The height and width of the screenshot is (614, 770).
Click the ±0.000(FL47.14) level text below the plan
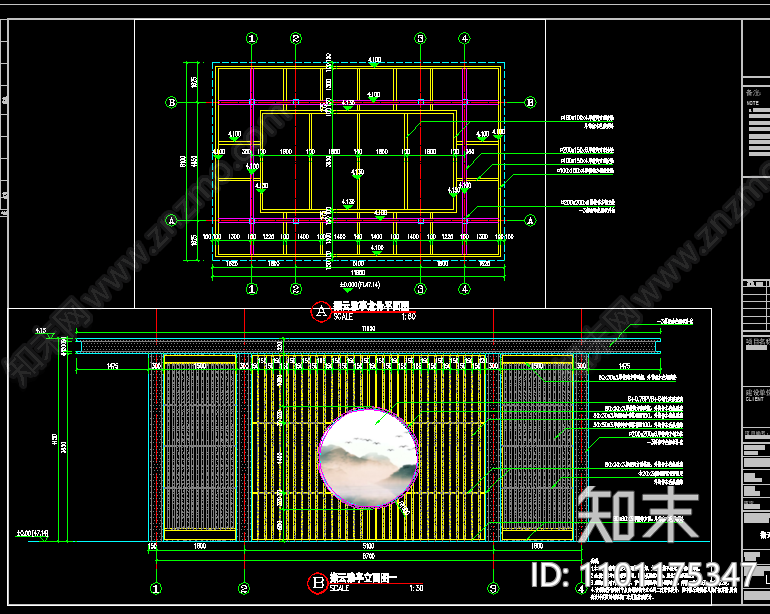click(x=359, y=284)
